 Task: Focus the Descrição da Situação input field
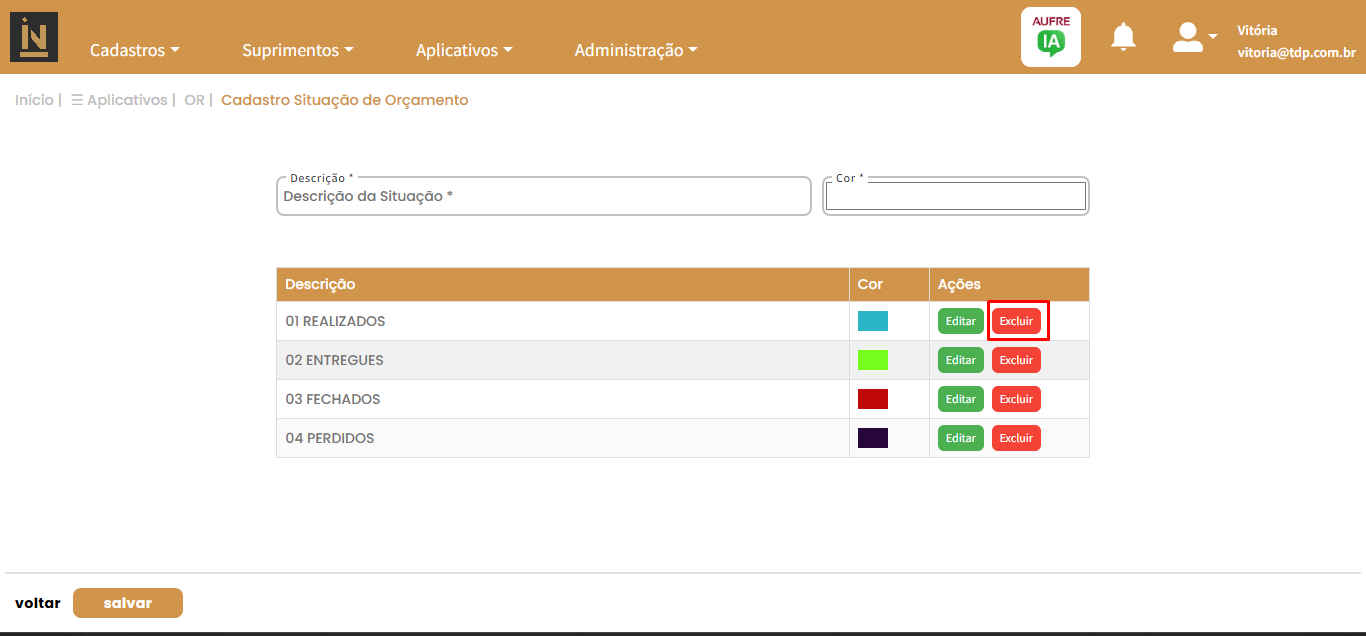pyautogui.click(x=543, y=197)
